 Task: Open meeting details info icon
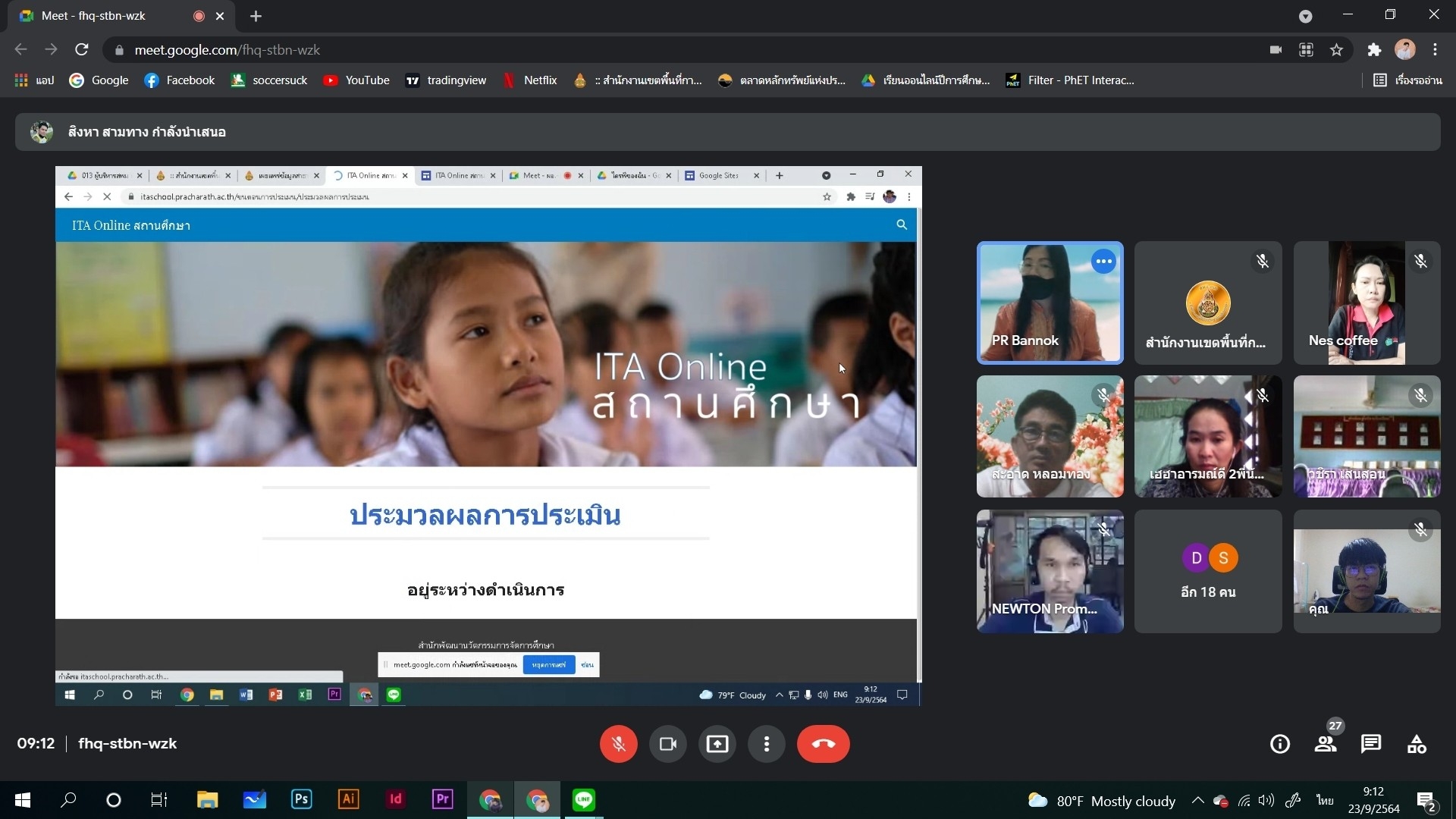coord(1279,744)
